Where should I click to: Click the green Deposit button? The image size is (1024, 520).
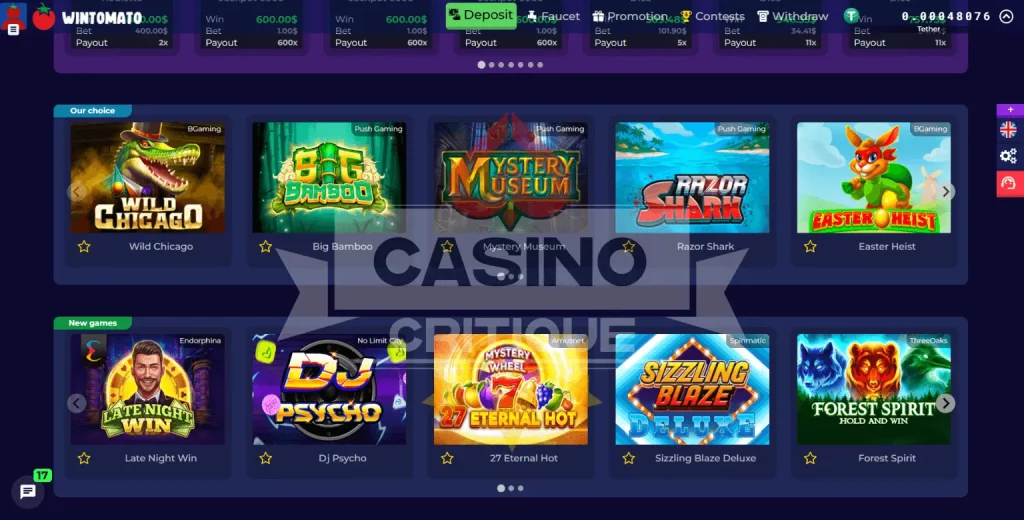point(481,15)
